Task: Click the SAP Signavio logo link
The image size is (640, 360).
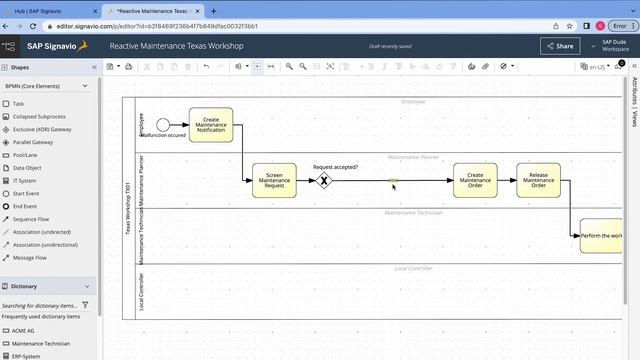Action: tap(57, 46)
